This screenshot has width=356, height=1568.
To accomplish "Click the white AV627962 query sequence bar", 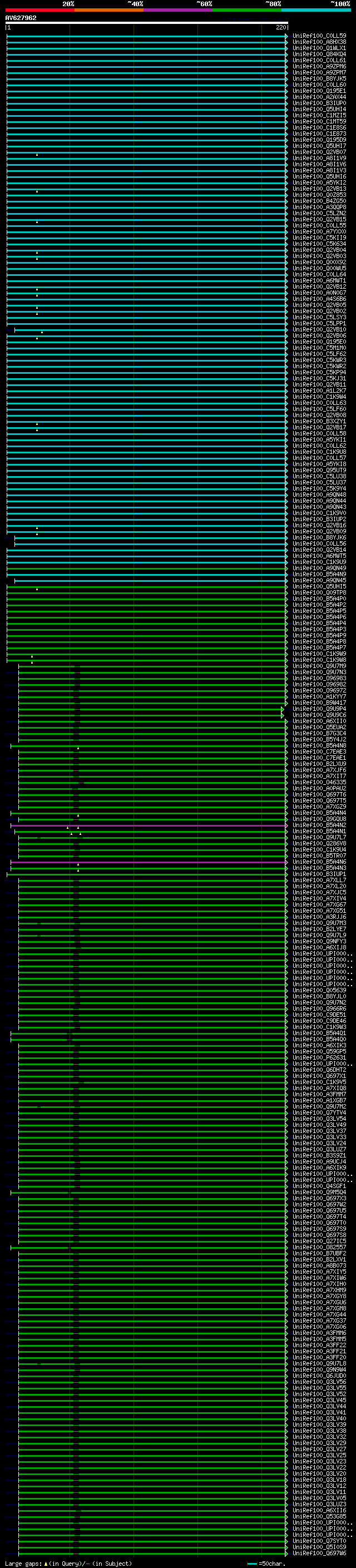I will (x=147, y=22).
